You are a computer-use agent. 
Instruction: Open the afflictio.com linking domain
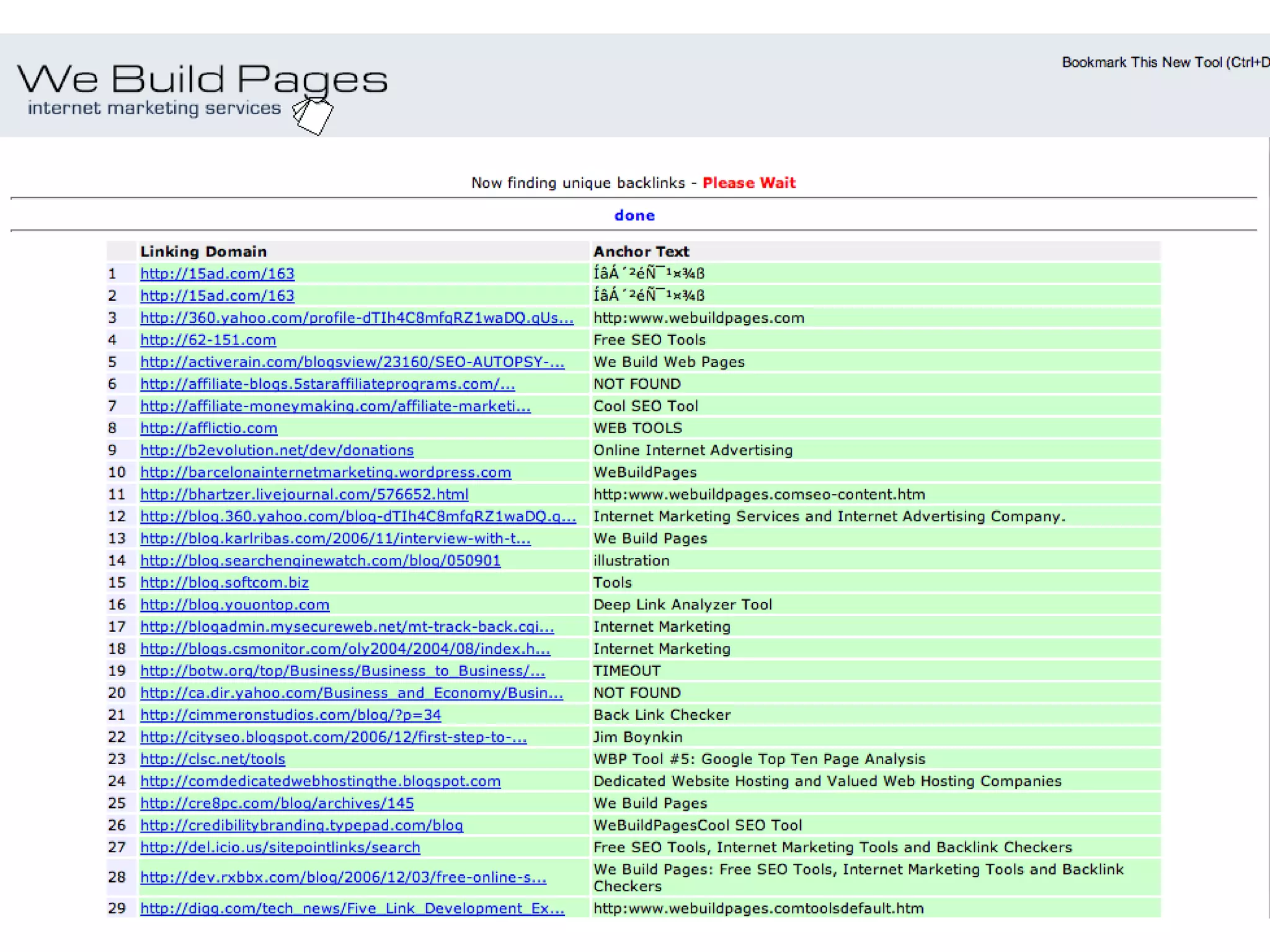click(208, 428)
